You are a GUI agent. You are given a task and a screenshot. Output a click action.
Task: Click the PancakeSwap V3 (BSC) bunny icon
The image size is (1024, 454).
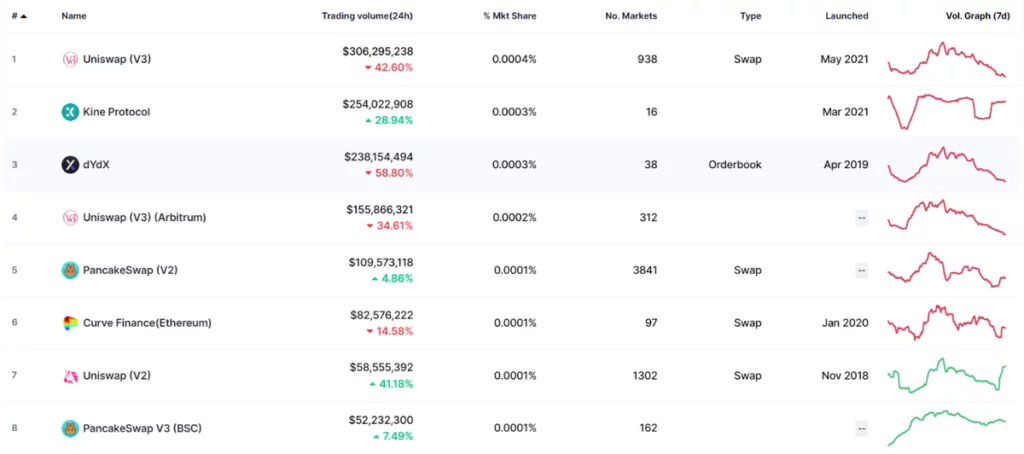tap(70, 429)
